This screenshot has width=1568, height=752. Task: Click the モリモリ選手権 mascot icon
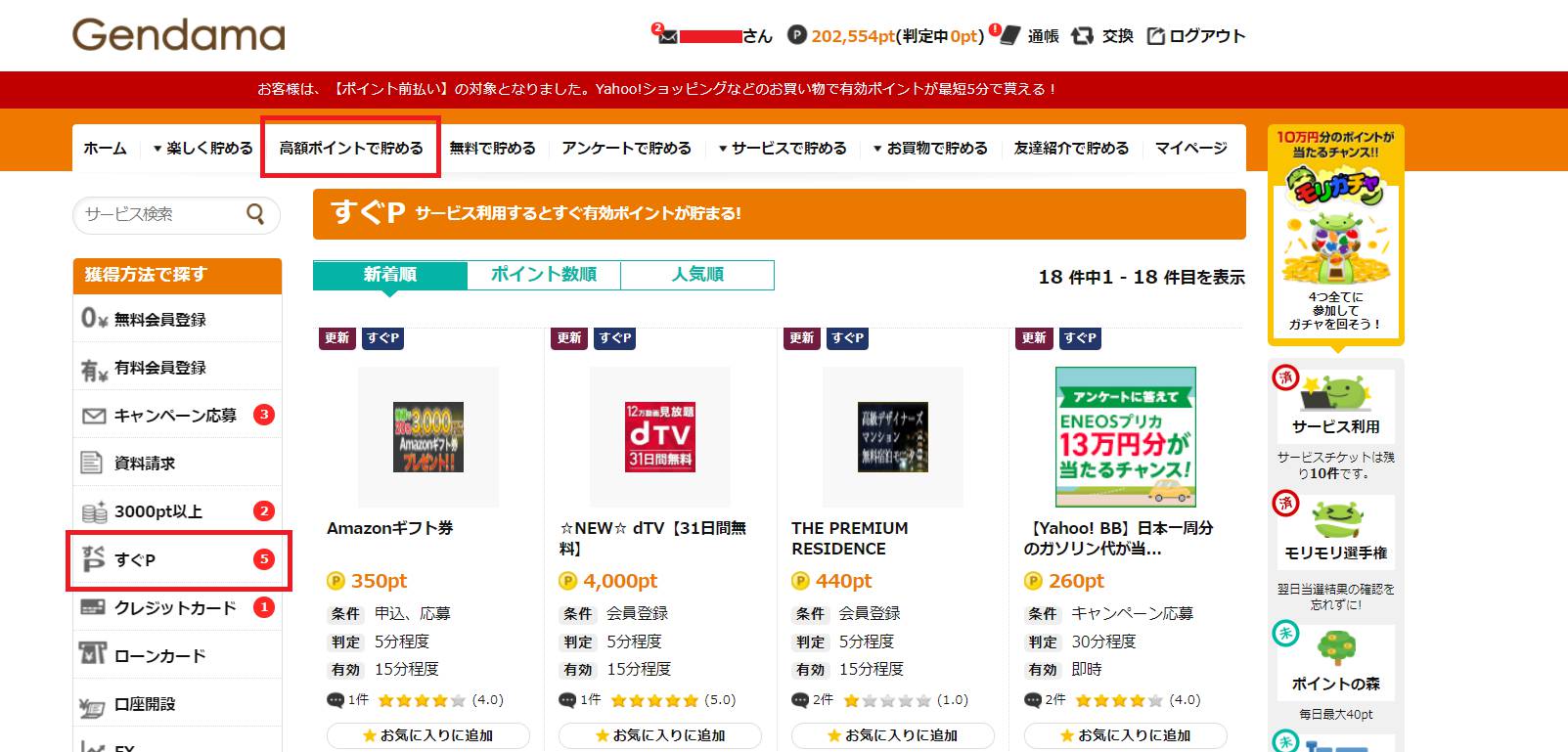(1336, 519)
